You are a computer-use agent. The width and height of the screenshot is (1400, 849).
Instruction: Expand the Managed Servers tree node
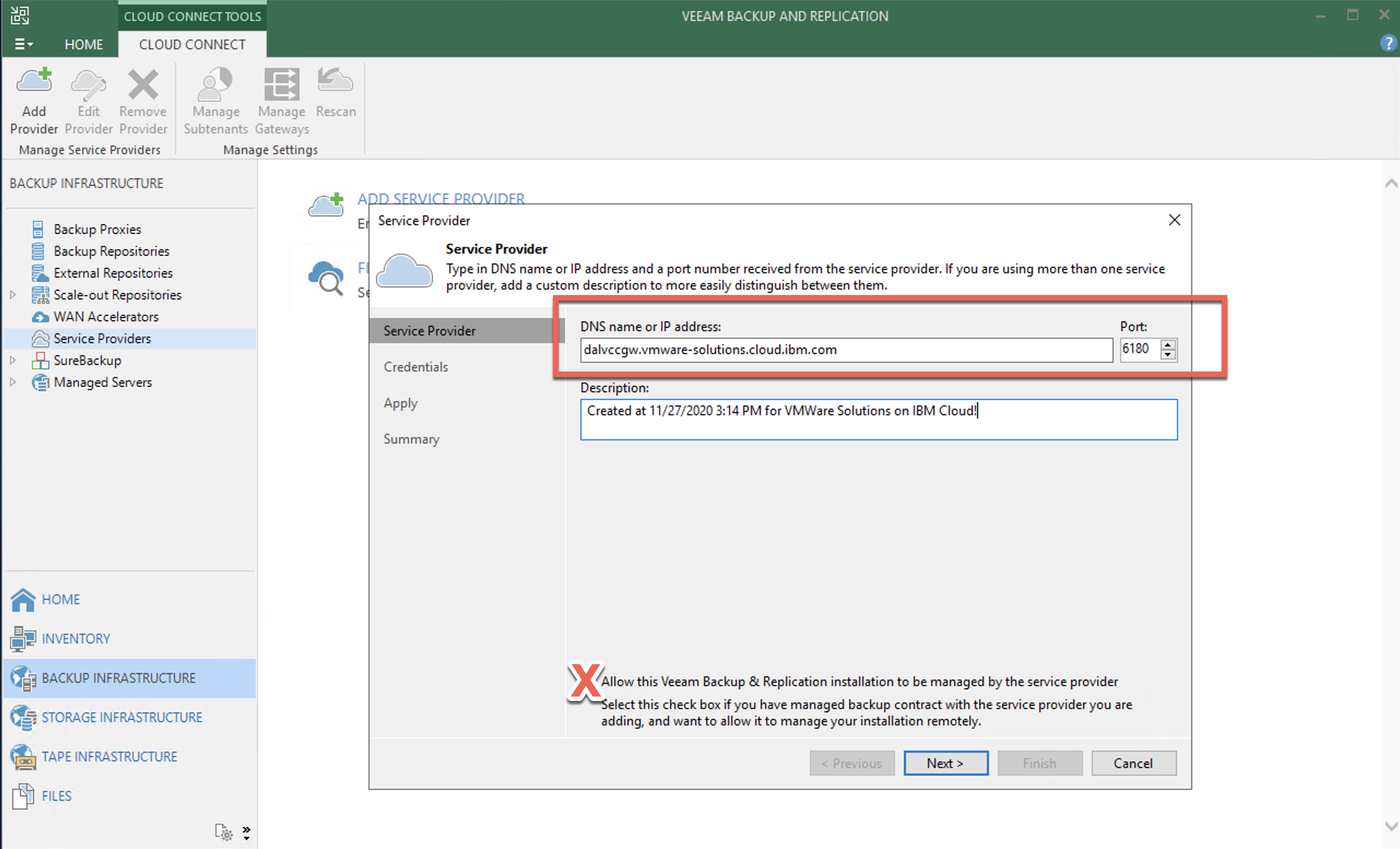point(13,382)
